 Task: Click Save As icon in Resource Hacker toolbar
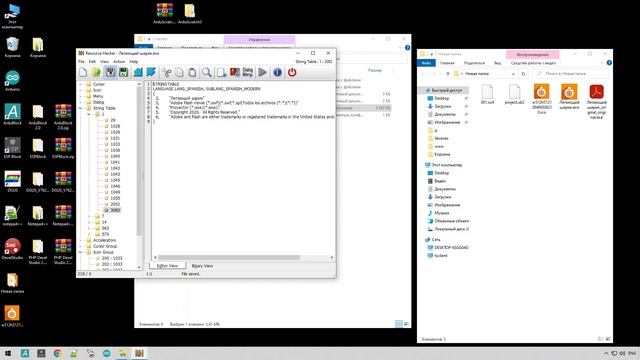[x=123, y=72]
